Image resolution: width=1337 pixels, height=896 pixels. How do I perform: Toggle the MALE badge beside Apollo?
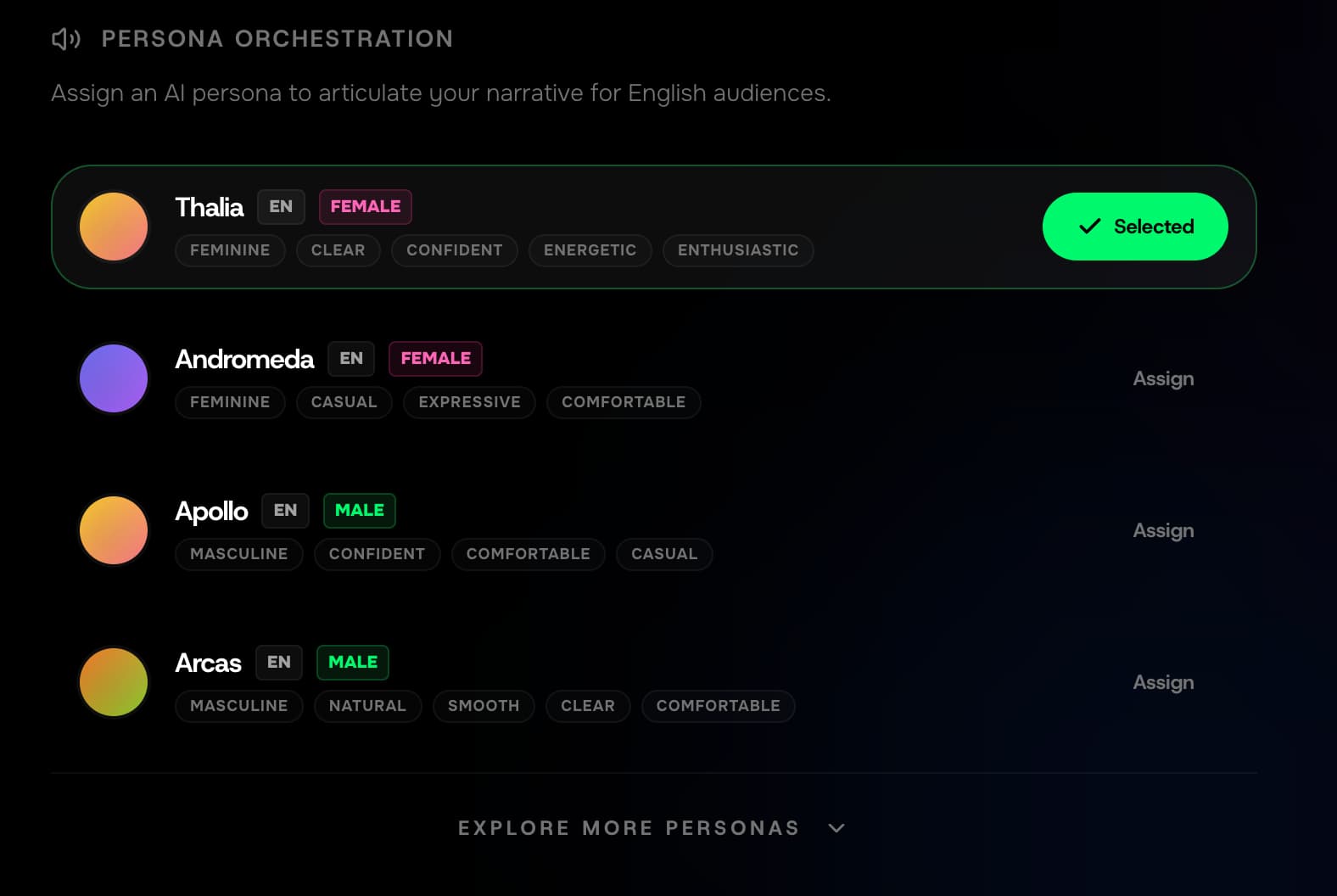[x=359, y=510]
